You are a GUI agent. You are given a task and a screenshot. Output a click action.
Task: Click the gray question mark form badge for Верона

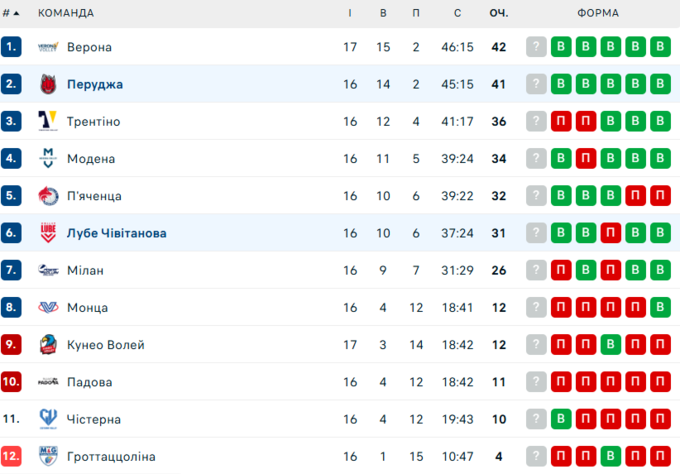(x=537, y=47)
